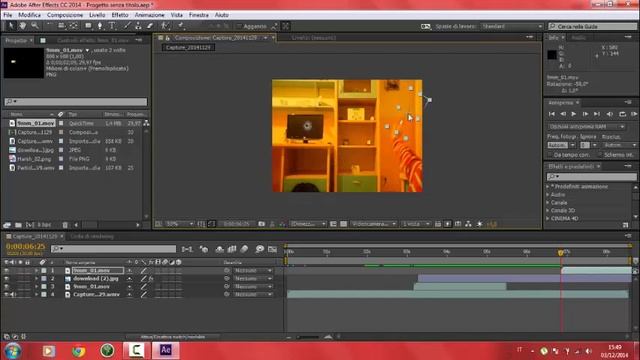Open the parent dropdown for layer 1
Image resolution: width=640 pixels, height=360 pixels.
pos(252,271)
